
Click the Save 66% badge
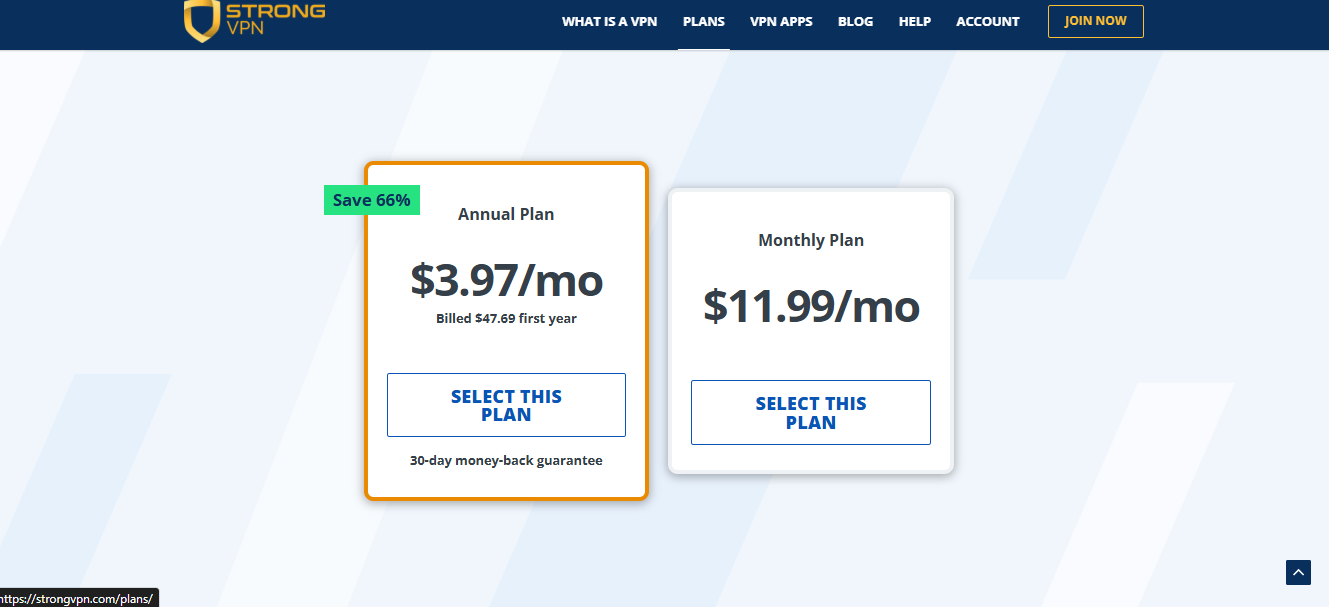(x=371, y=200)
